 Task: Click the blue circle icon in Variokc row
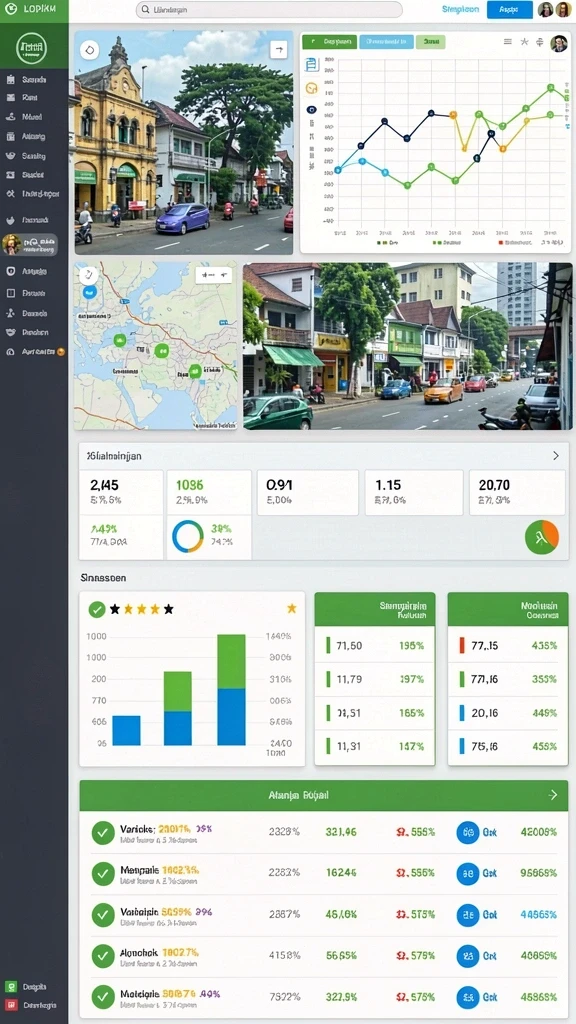click(468, 832)
